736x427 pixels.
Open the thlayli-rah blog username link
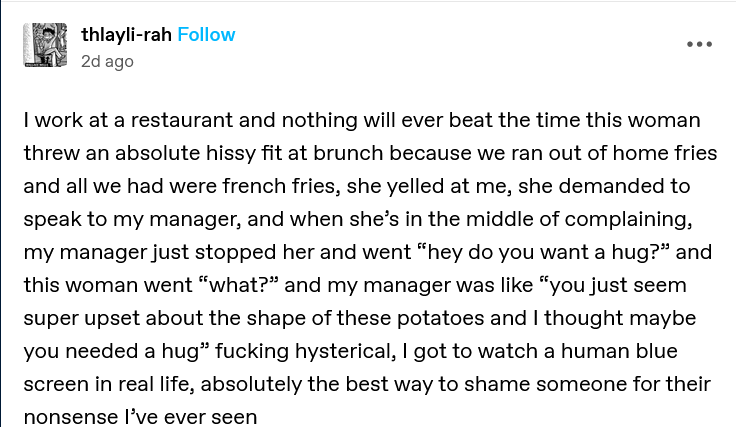[x=126, y=35]
